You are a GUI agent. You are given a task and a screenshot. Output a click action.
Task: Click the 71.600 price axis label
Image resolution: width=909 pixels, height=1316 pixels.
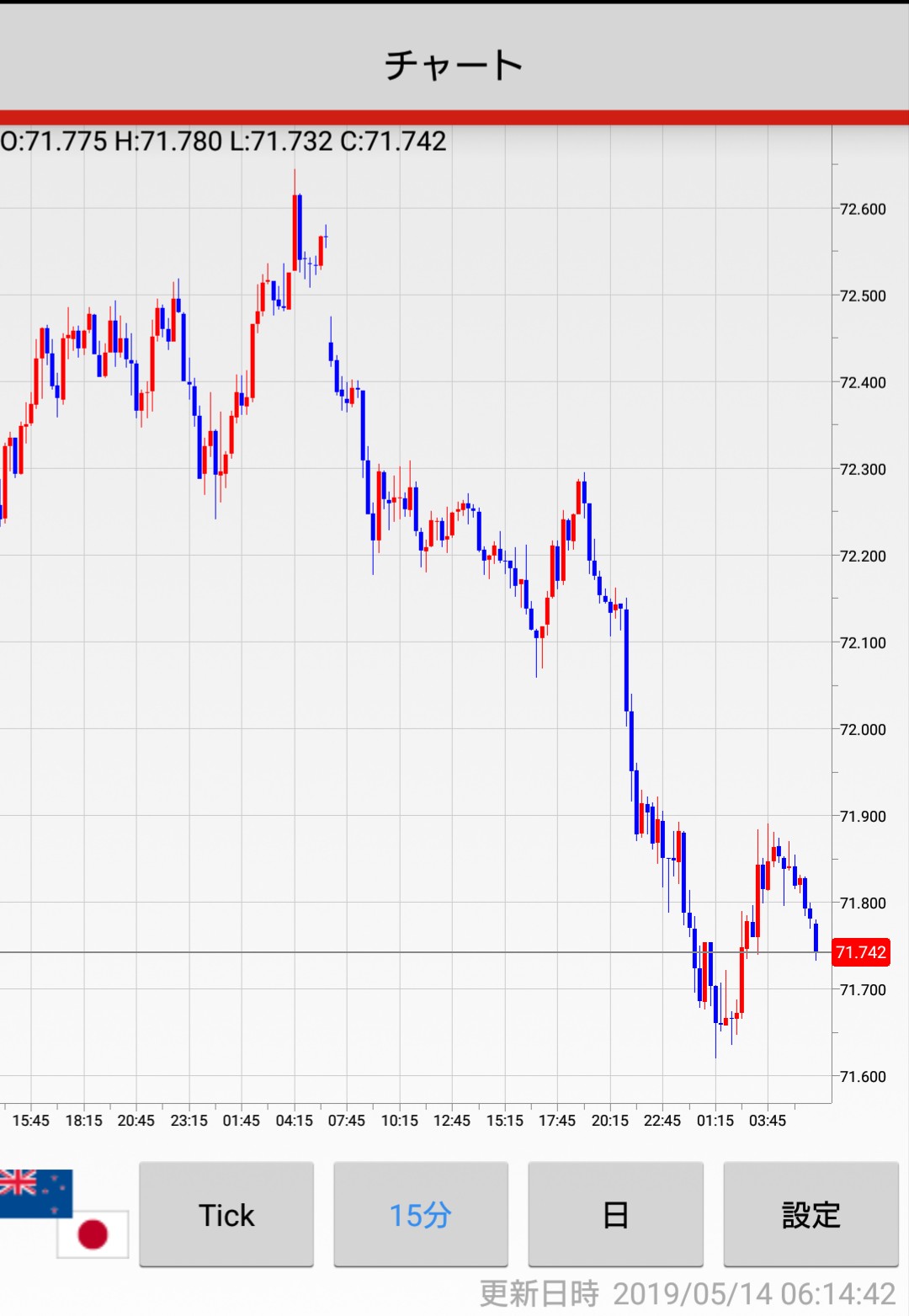pyautogui.click(x=863, y=1076)
